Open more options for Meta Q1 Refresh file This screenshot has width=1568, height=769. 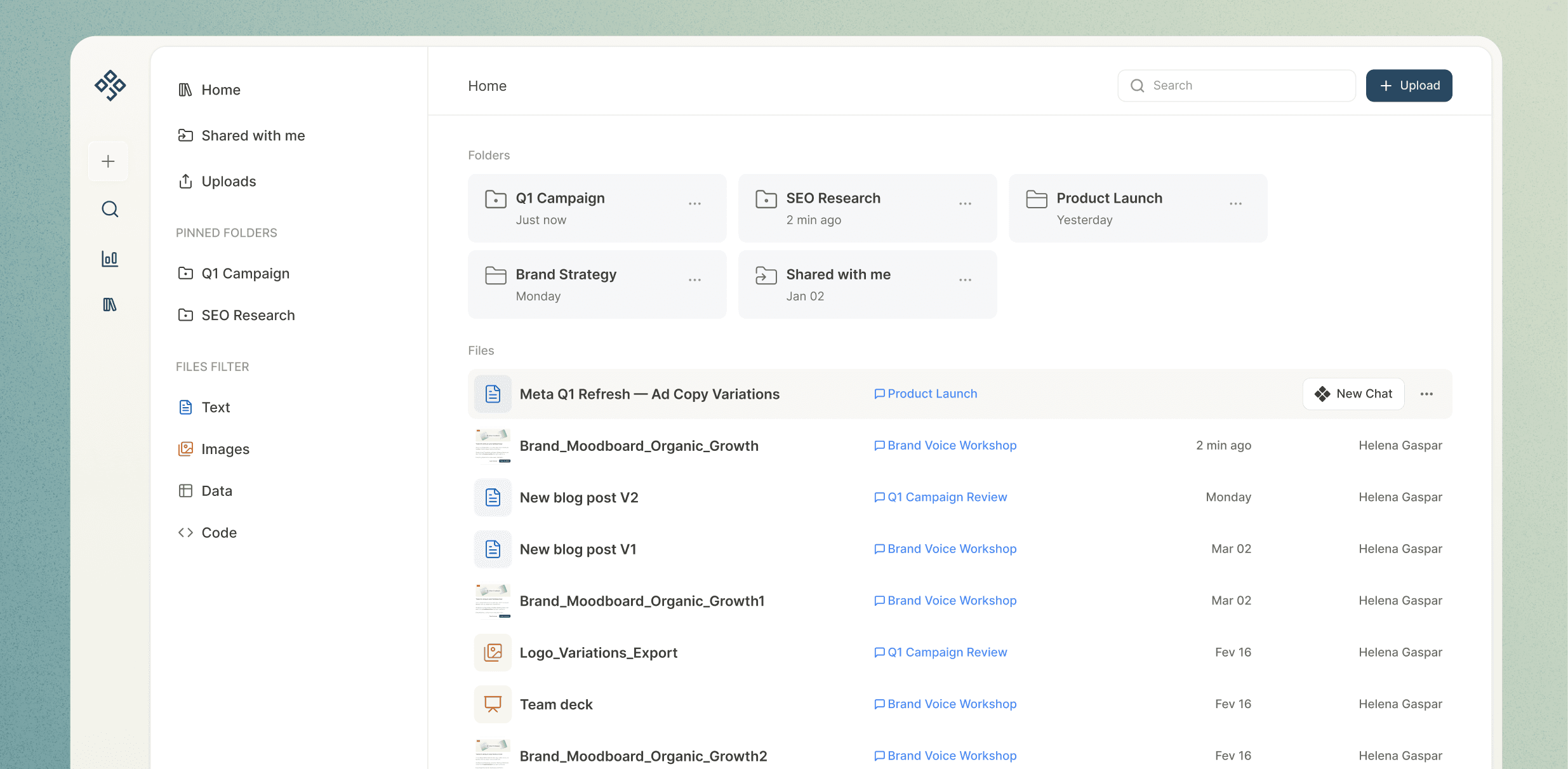[1426, 394]
